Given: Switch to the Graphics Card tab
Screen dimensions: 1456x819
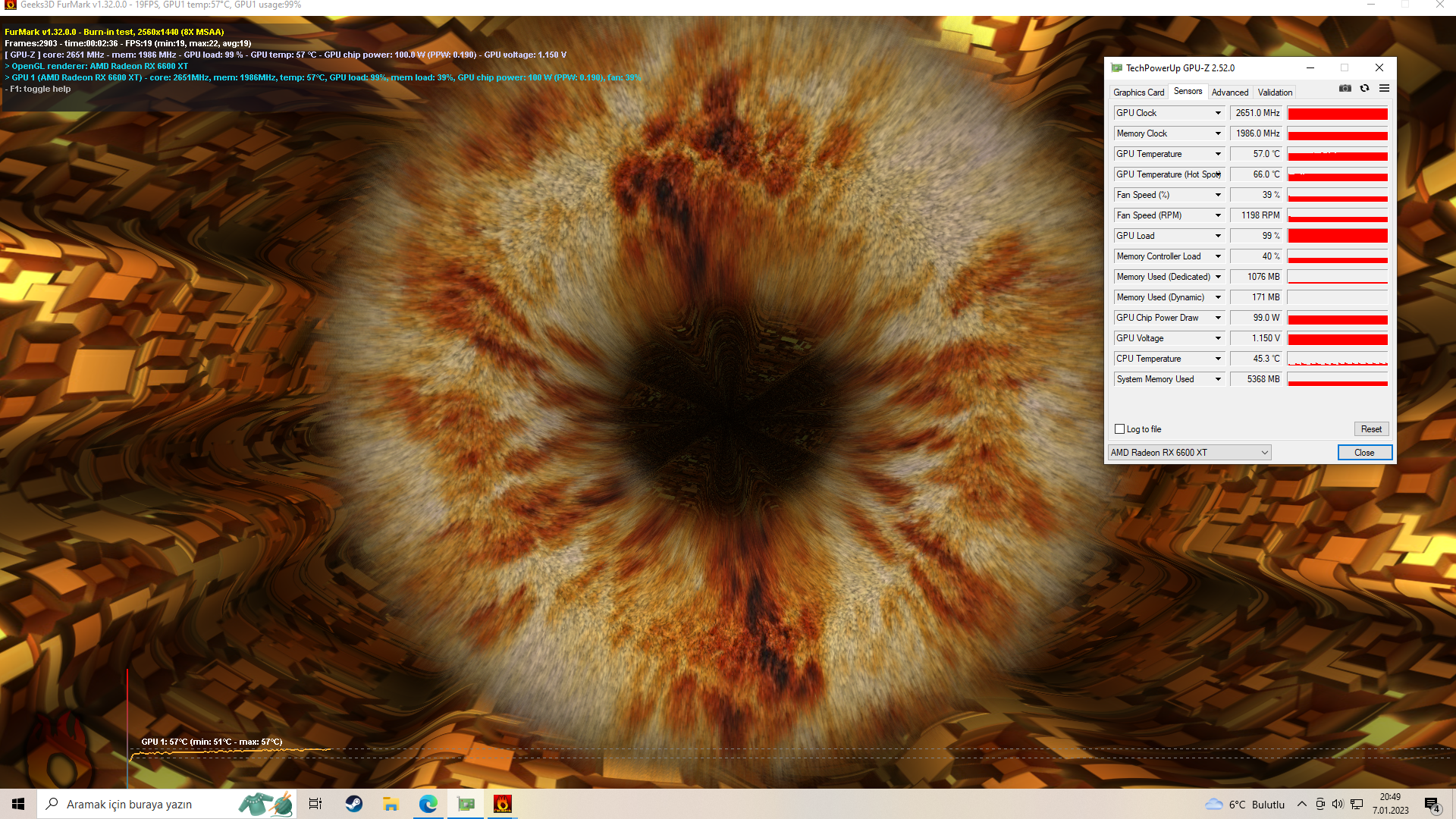Looking at the screenshot, I should click(1138, 93).
